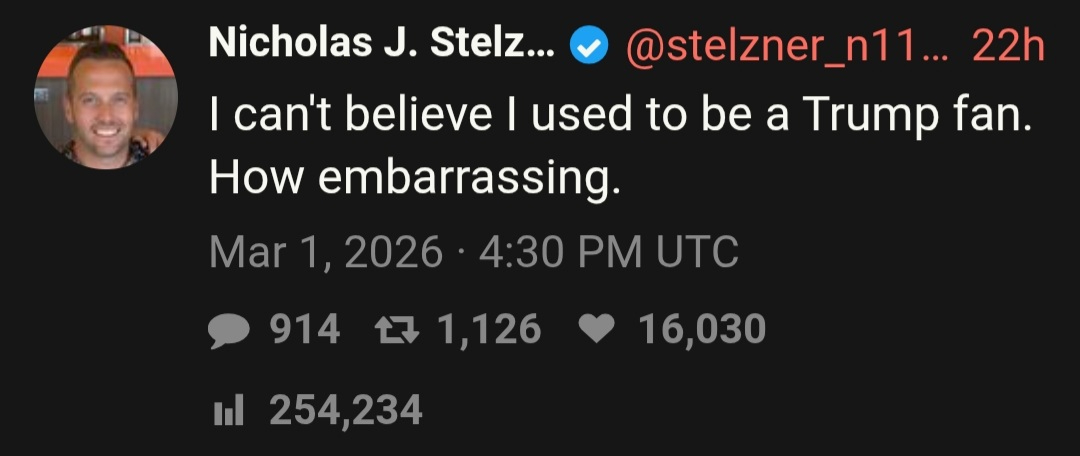View the 914 replies count
The image size is (1080, 456).
pyautogui.click(x=306, y=329)
